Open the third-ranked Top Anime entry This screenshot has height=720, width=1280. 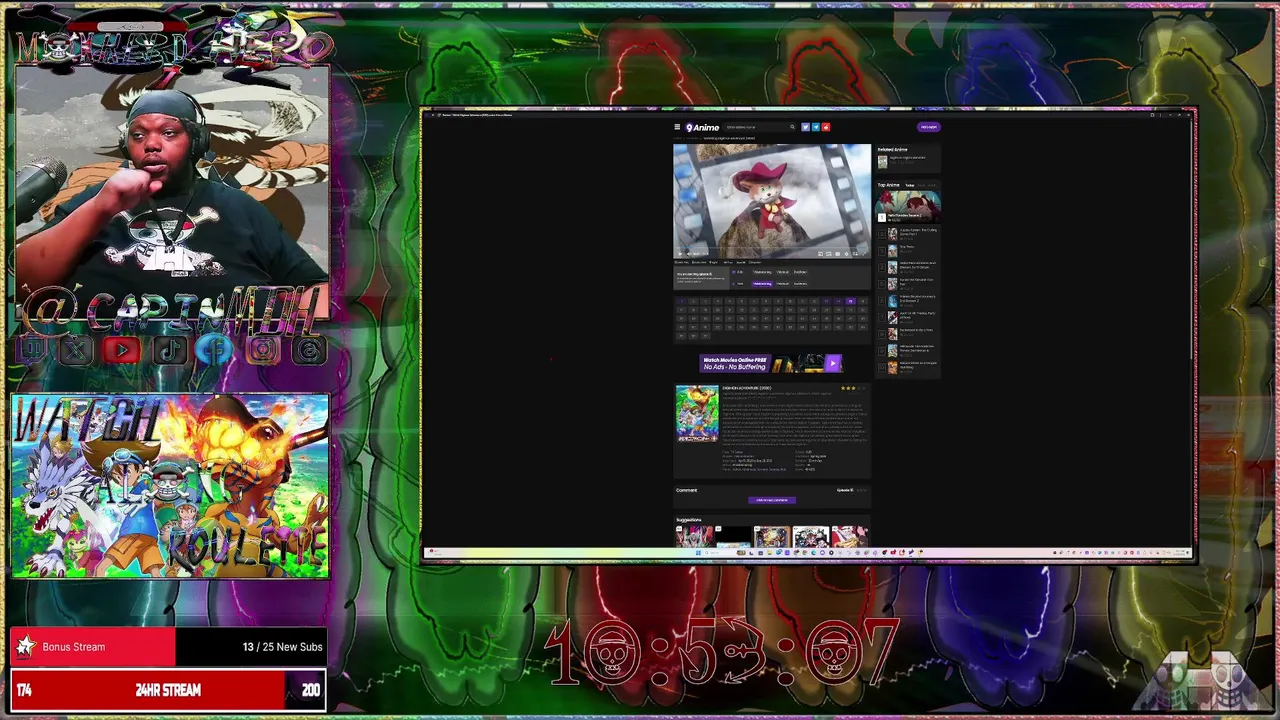click(x=909, y=249)
